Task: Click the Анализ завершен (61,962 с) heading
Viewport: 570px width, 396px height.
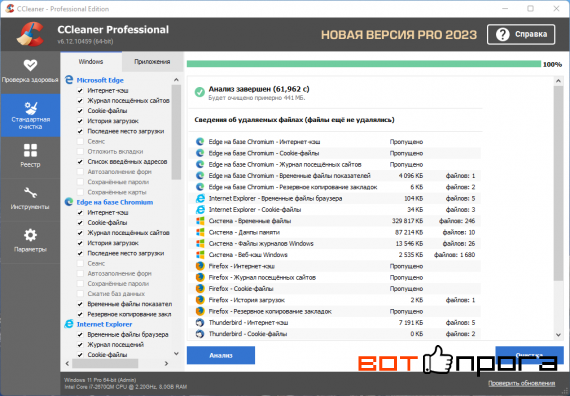Action: [259, 89]
